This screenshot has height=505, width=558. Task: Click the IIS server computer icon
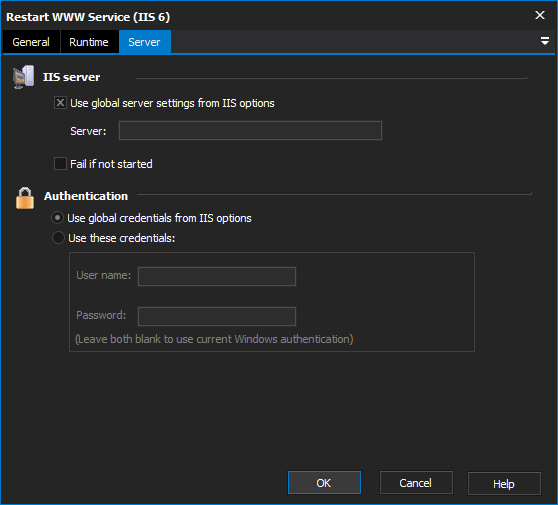(23, 77)
